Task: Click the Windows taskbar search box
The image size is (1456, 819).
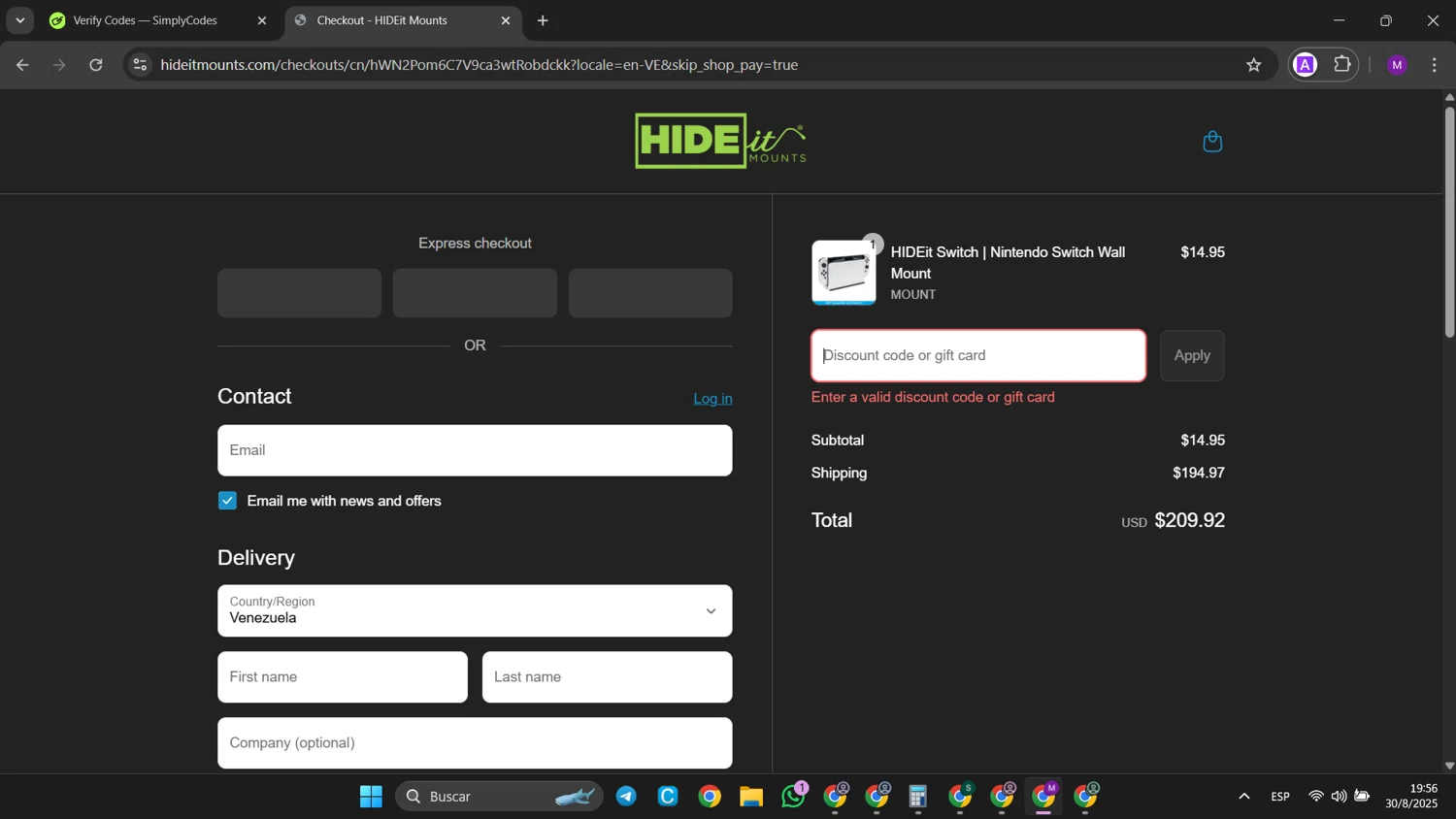Action: click(499, 797)
